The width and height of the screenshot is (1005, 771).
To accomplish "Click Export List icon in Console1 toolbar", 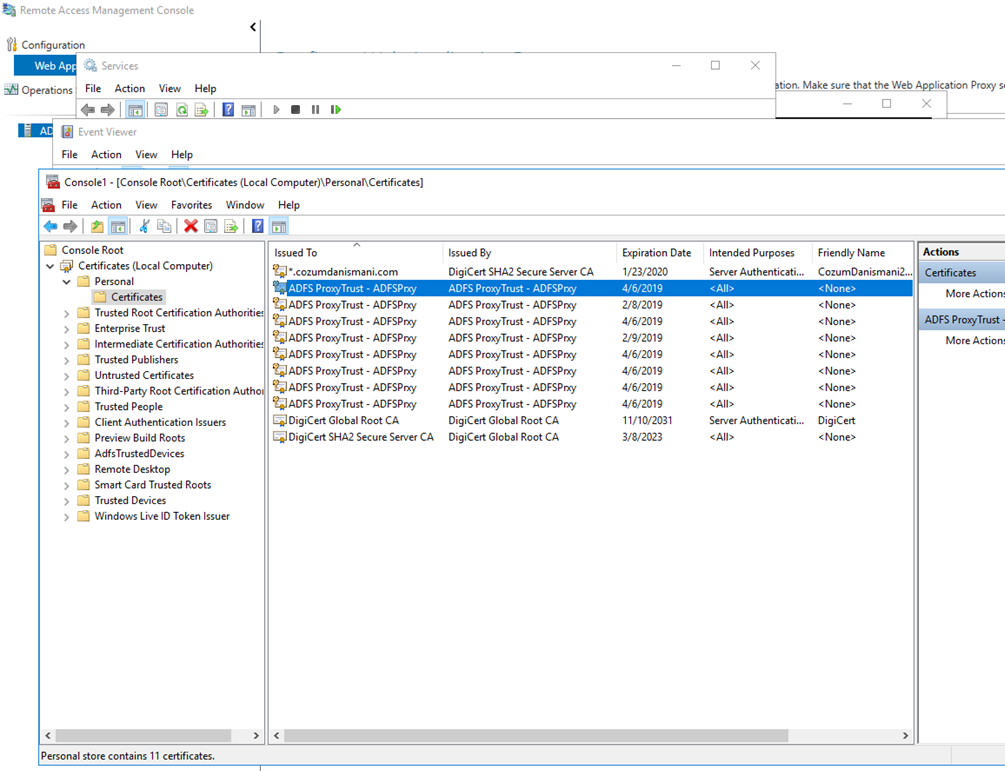I will pos(231,227).
